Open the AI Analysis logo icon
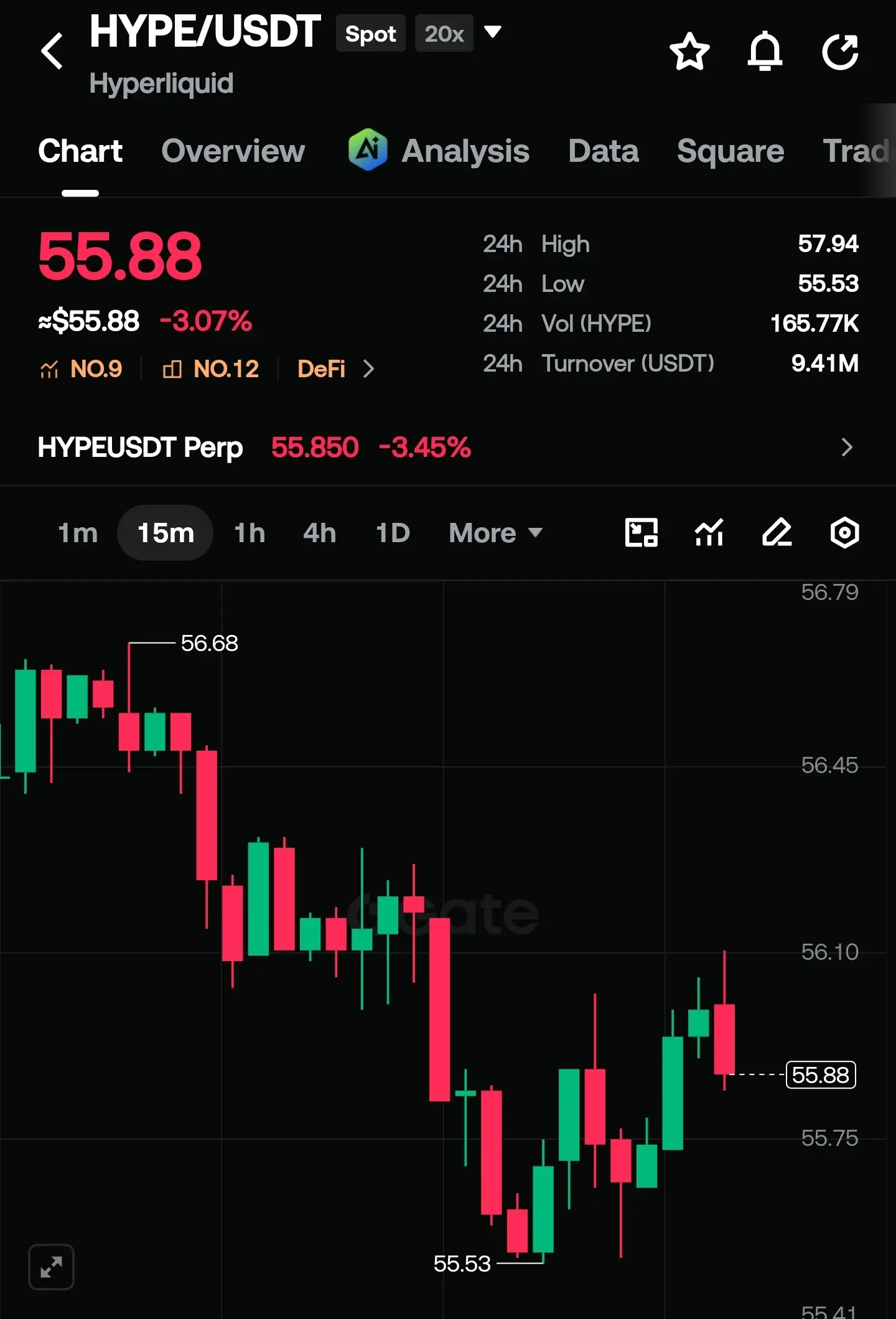 (x=368, y=150)
